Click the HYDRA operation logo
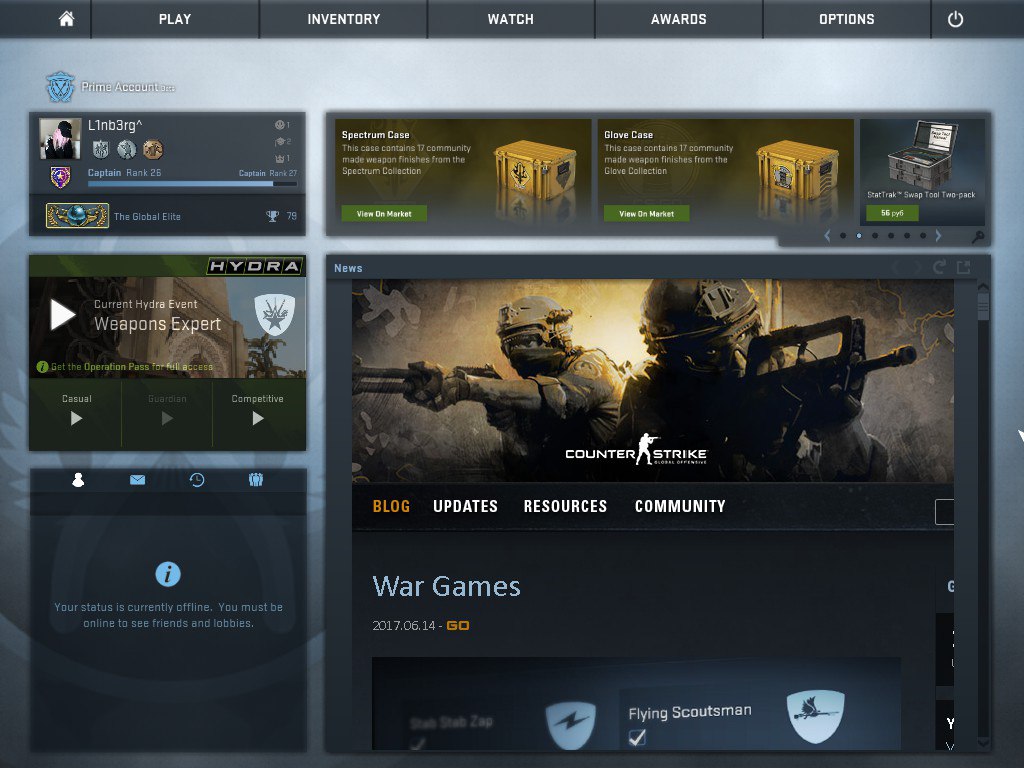 (255, 266)
